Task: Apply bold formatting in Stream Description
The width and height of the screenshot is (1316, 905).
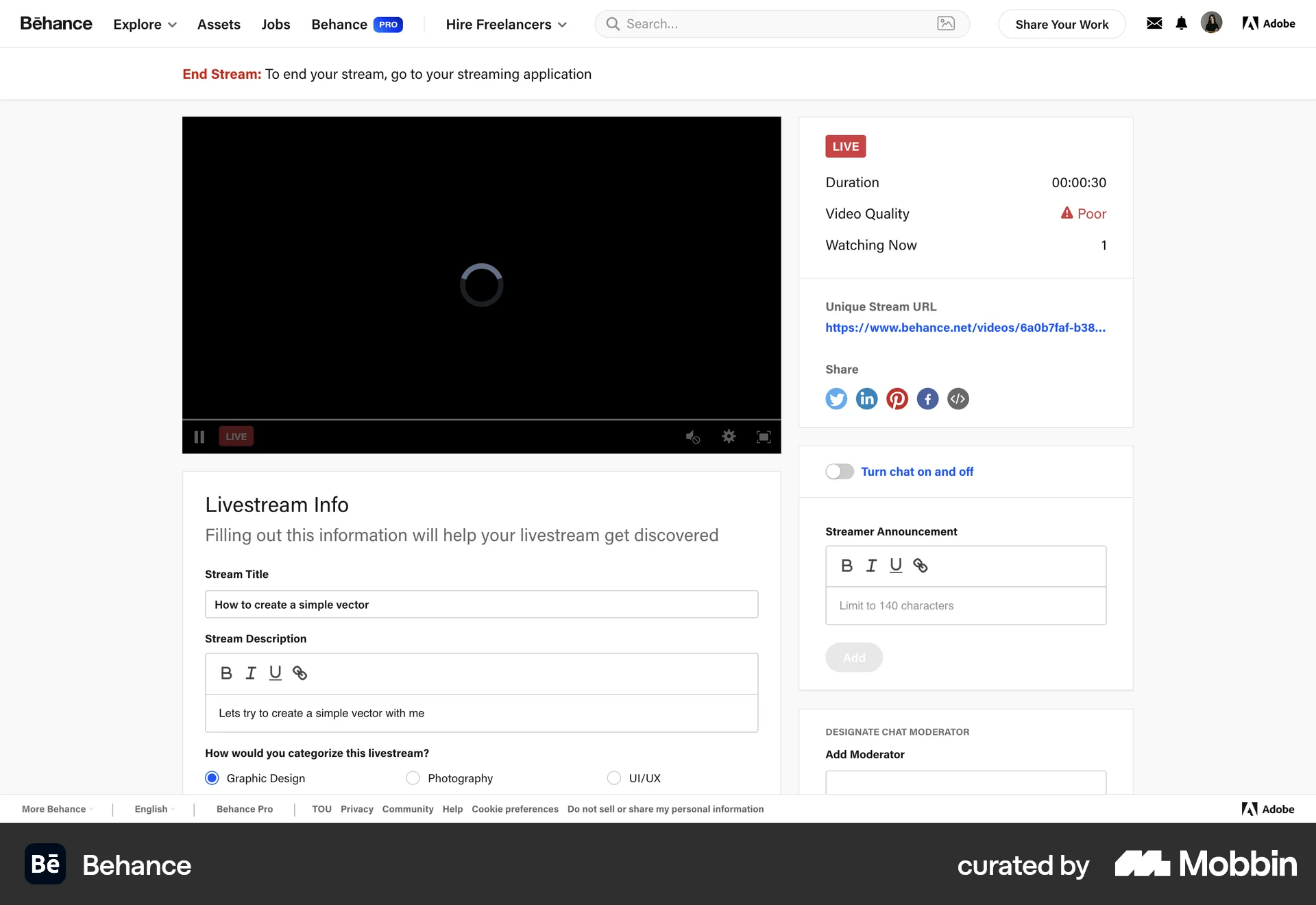Action: coord(226,673)
